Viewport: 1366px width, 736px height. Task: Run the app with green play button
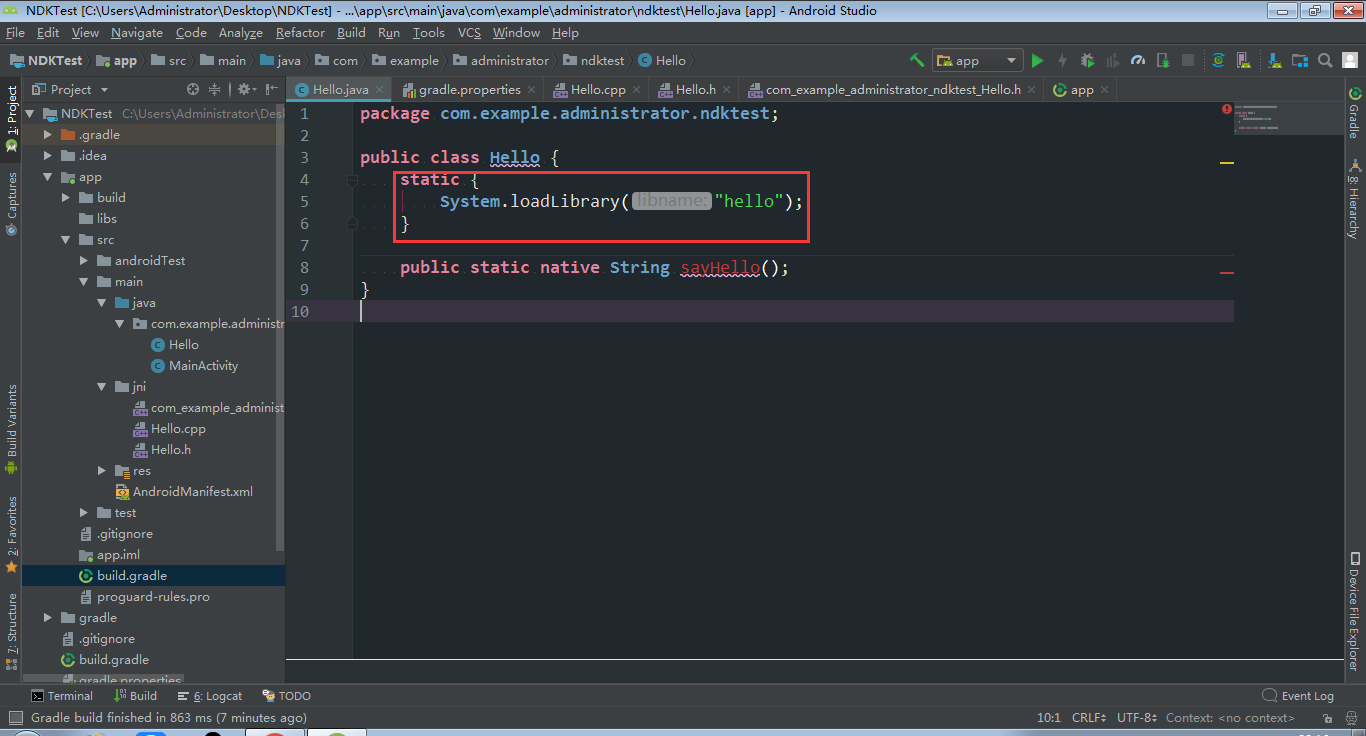(x=1037, y=60)
